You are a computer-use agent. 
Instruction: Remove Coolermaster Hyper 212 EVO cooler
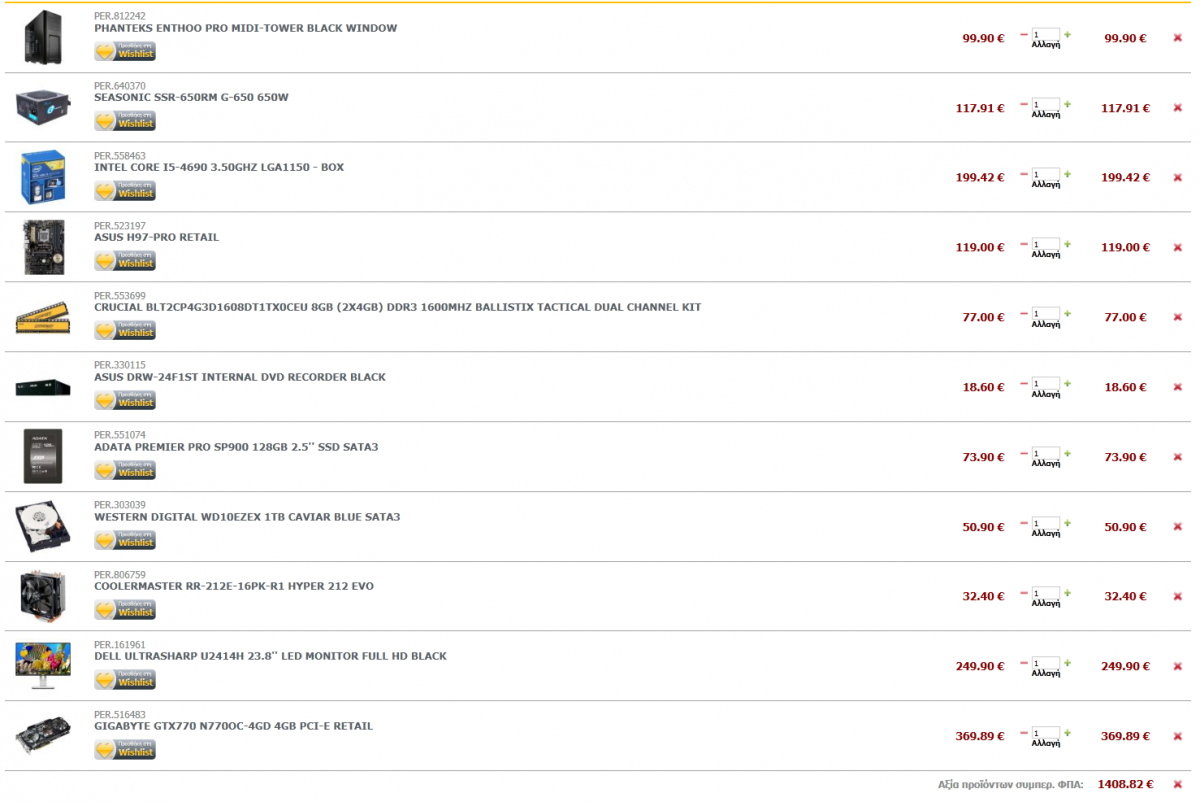1177,596
